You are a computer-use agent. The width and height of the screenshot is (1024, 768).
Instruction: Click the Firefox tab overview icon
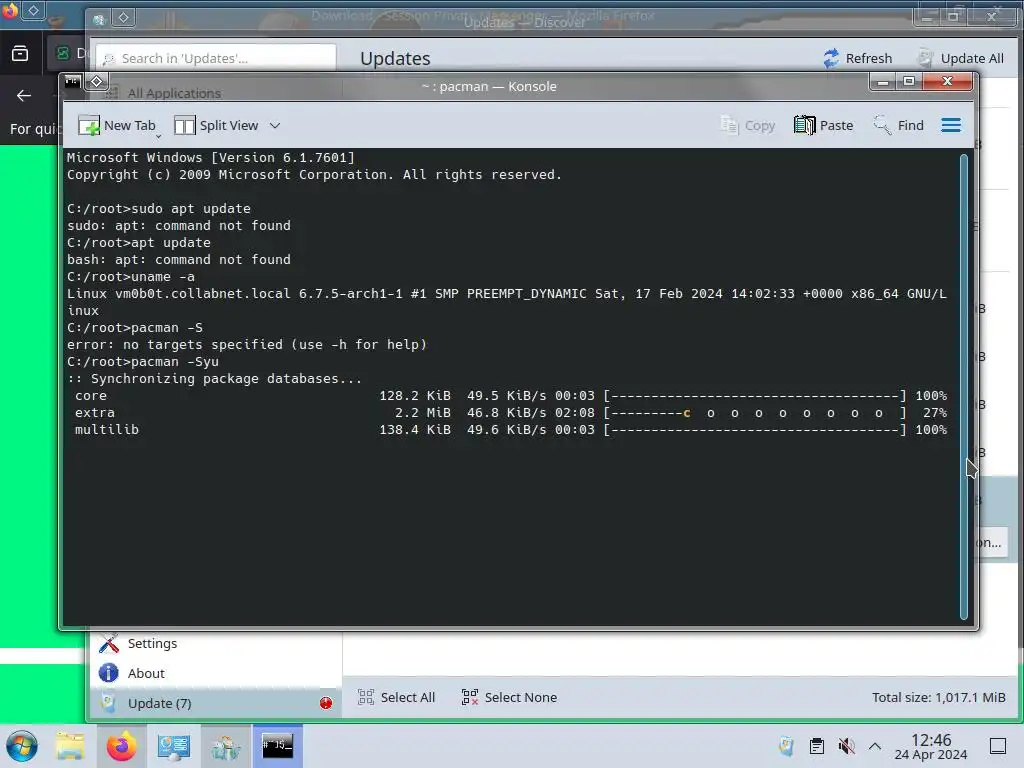coord(20,53)
